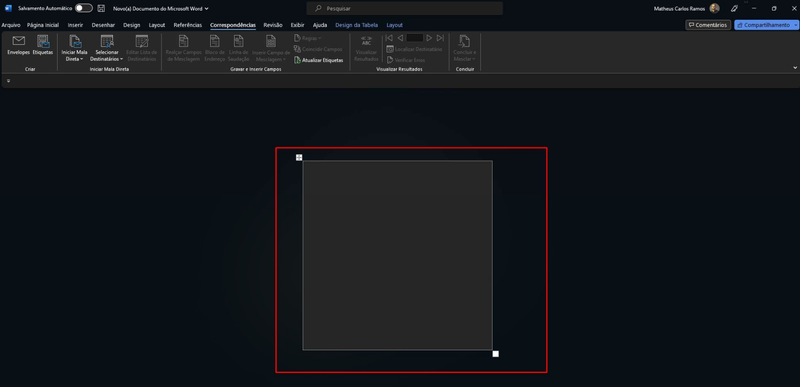Switch to Página Inicial tab
The image size is (800, 387).
click(43, 25)
